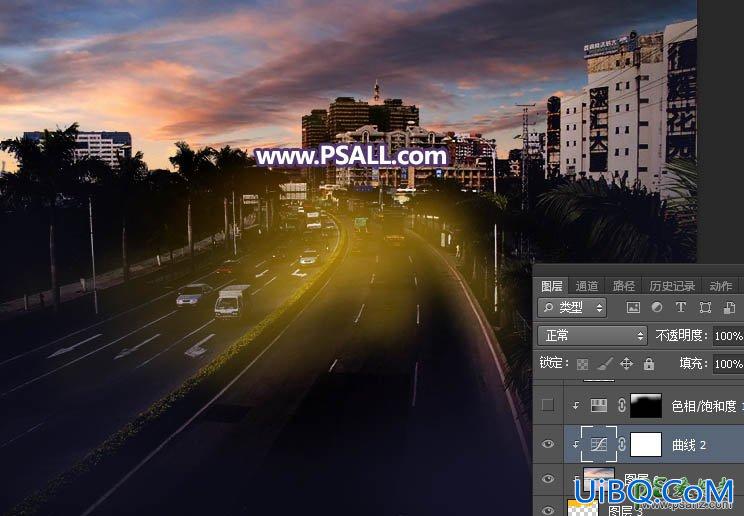
Task: Open the 历史记录 (History) tab
Action: coord(672,286)
